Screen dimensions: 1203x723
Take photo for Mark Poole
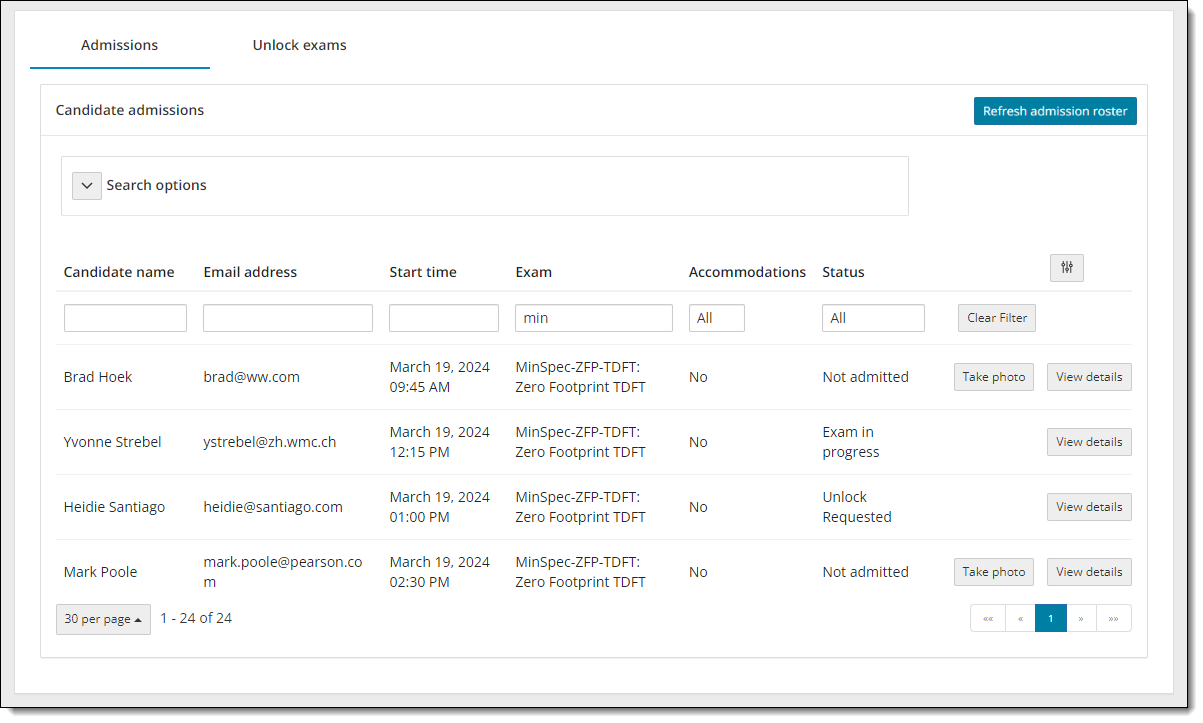pyautogui.click(x=993, y=572)
